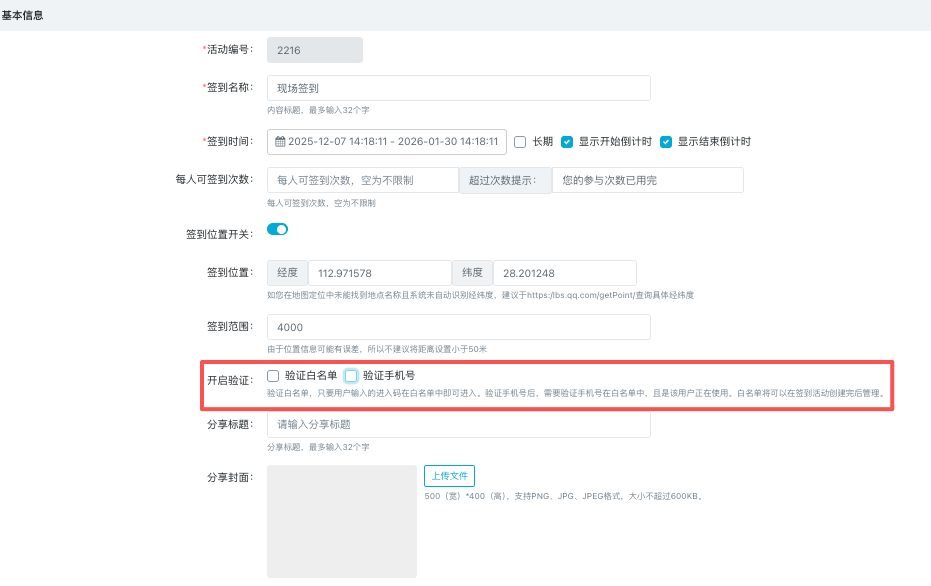Click the 分享封面 image placeholder

[x=341, y=521]
